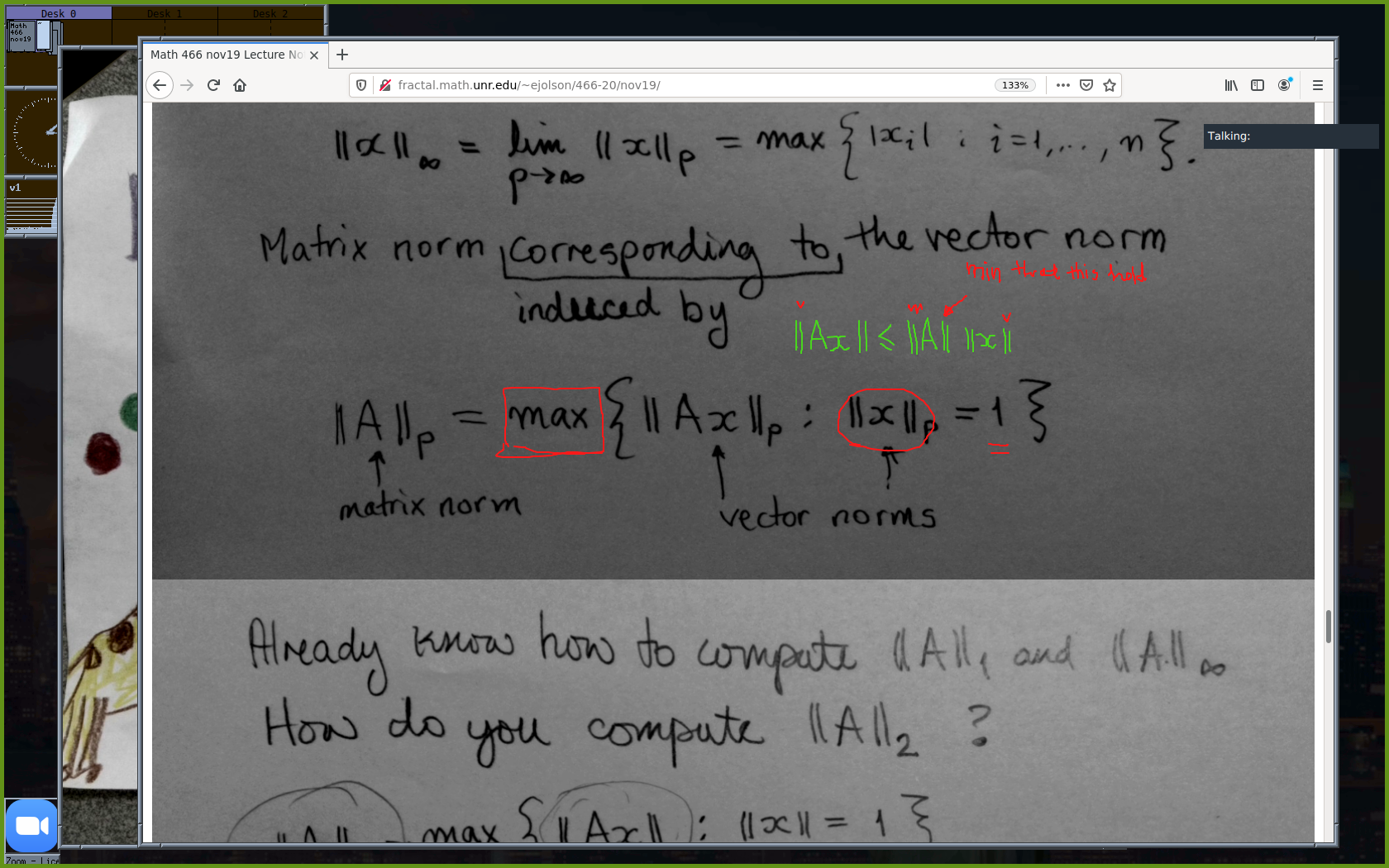
Task: Open Firefox account menu
Action: coord(1284,85)
